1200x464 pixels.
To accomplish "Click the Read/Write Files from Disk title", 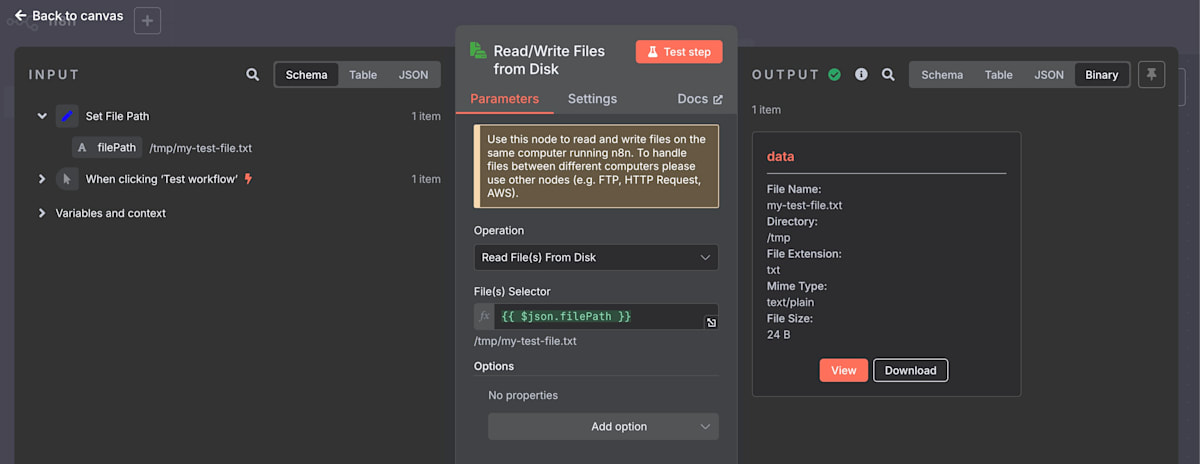I will 549,60.
